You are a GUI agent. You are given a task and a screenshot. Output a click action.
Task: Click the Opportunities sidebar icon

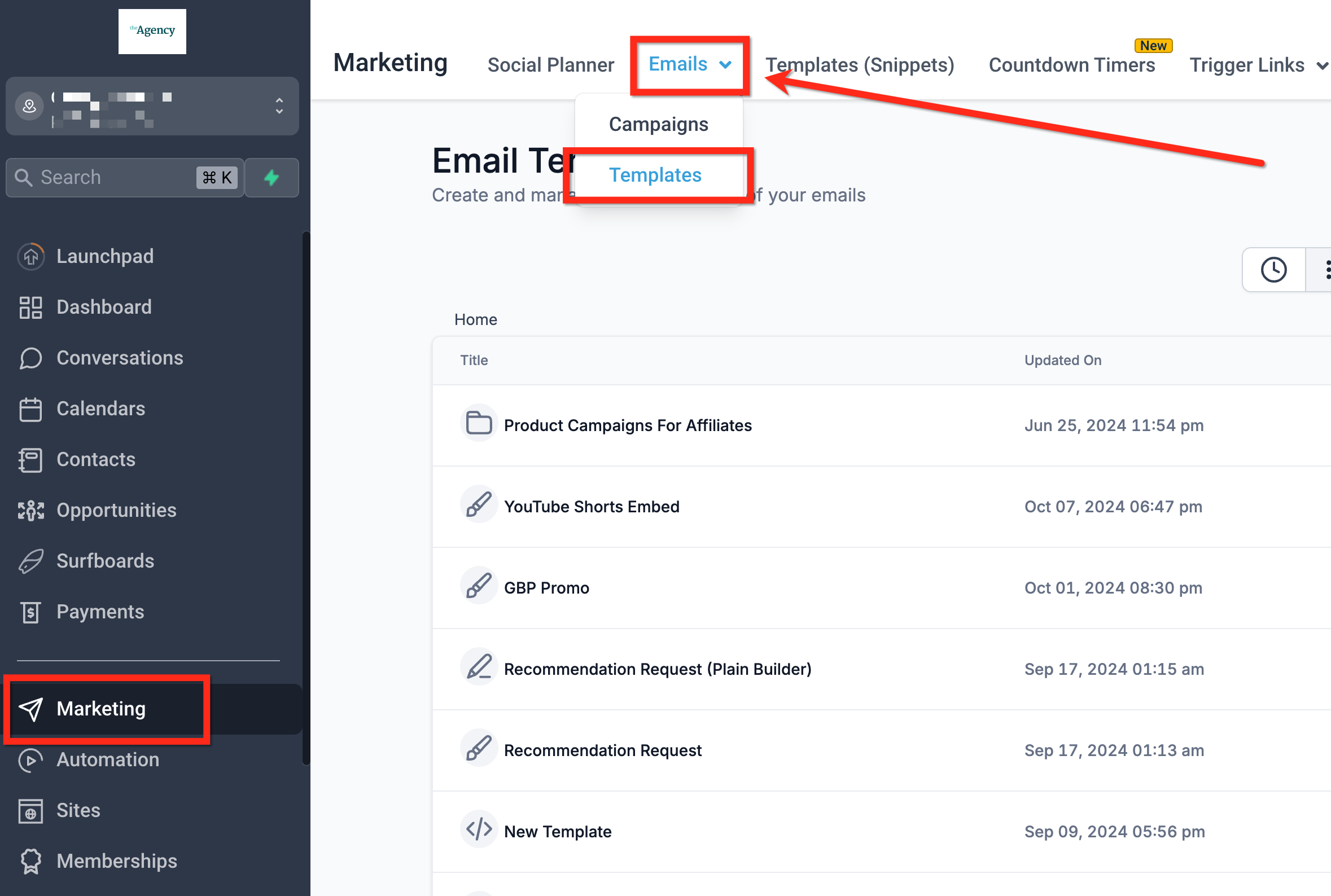pos(31,510)
